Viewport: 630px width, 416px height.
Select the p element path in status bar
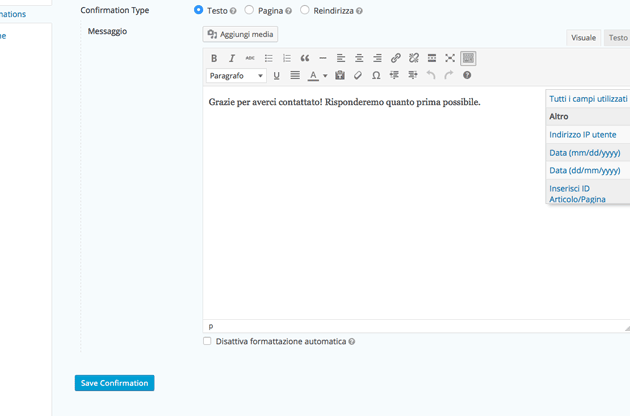click(x=211, y=327)
